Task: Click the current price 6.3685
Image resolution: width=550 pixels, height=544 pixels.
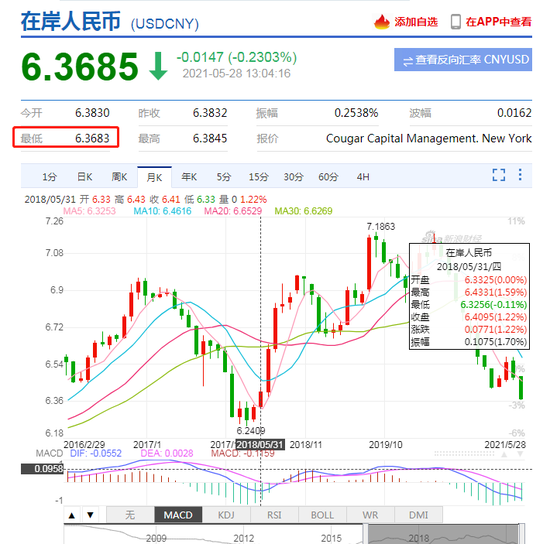Action: pyautogui.click(x=80, y=67)
